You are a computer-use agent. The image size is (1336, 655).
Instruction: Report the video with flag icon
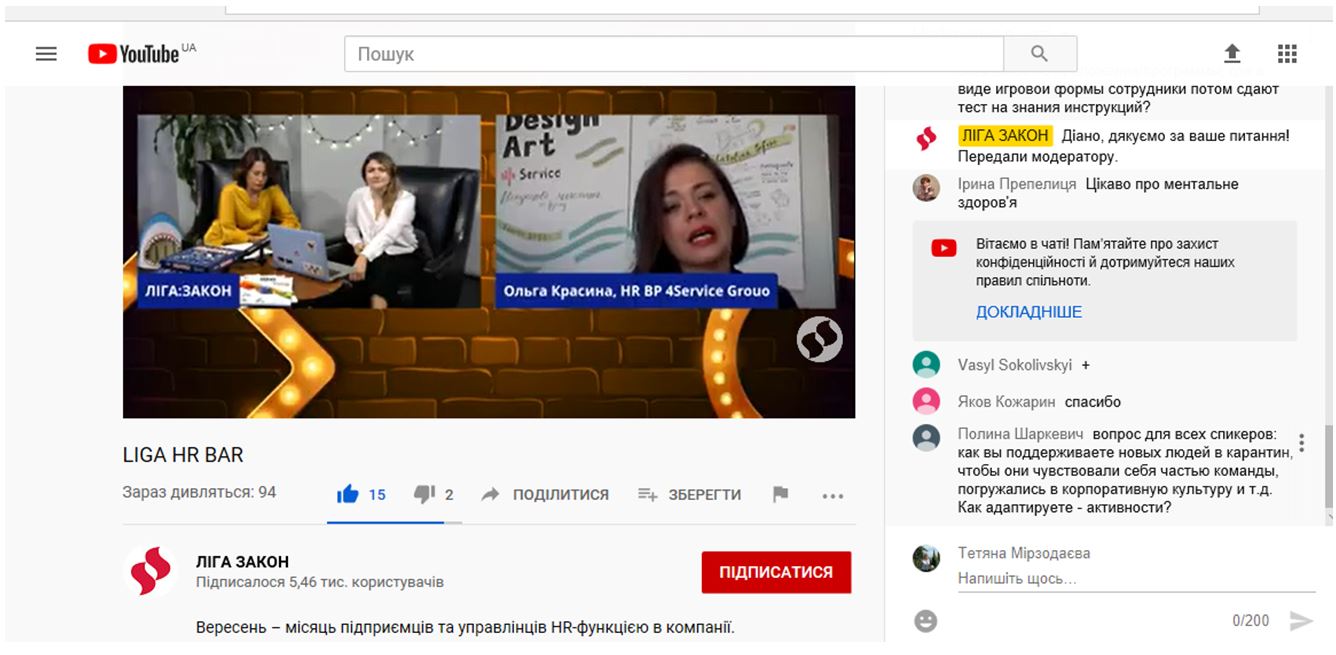781,494
